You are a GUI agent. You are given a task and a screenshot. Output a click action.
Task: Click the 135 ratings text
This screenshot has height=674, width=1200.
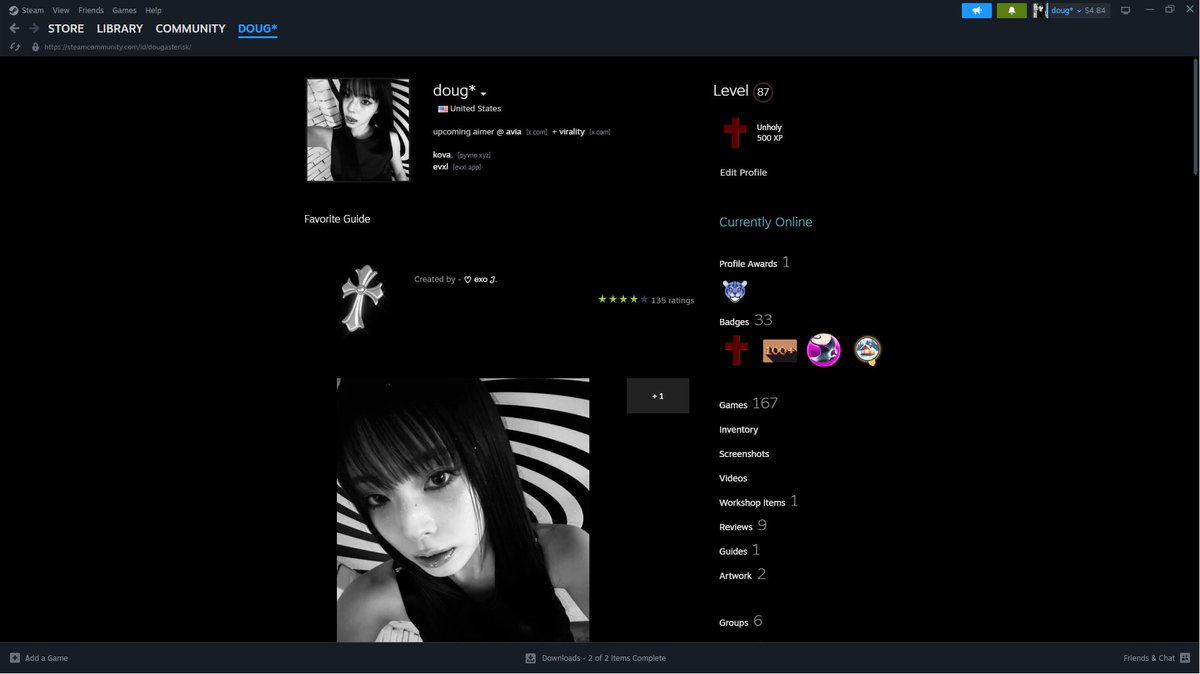coord(673,300)
